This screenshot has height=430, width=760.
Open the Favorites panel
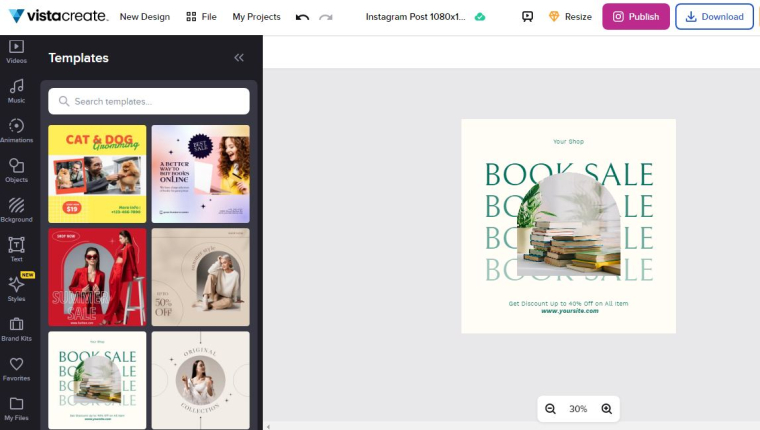tap(16, 369)
